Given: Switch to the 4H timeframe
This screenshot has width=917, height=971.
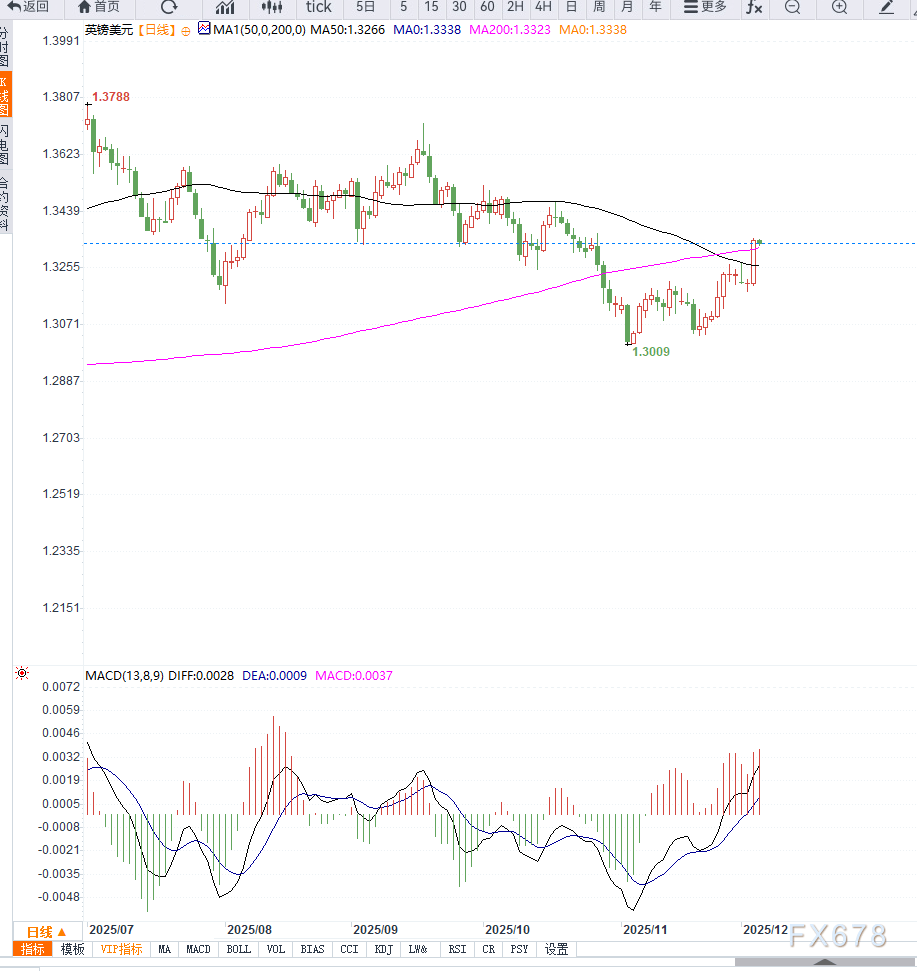Looking at the screenshot, I should click(543, 7).
